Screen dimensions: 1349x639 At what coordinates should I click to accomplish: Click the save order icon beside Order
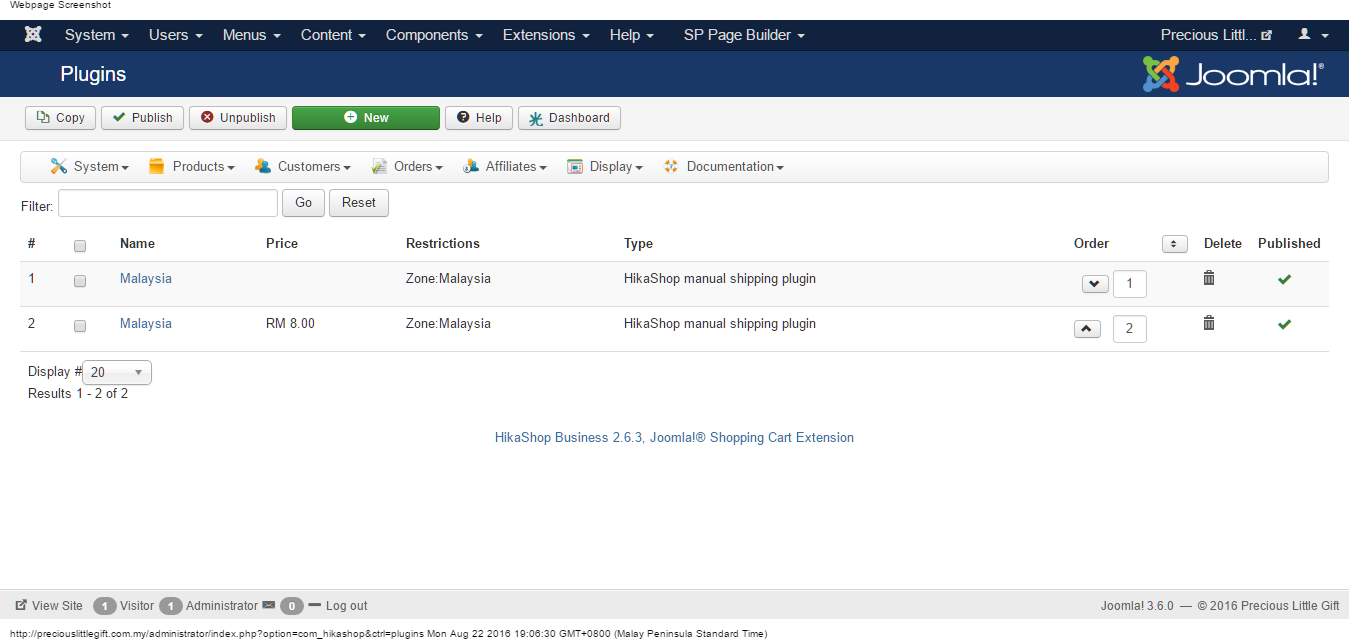point(1174,244)
